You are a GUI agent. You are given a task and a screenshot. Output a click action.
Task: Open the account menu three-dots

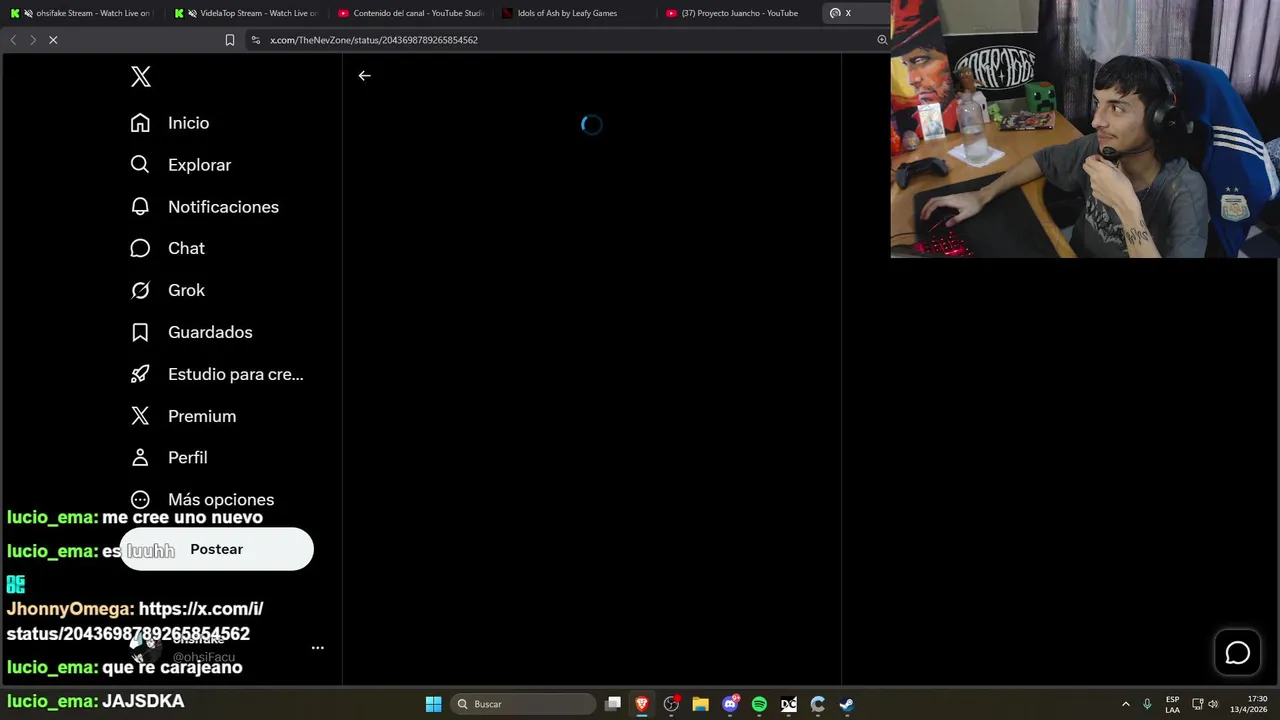pyautogui.click(x=318, y=648)
